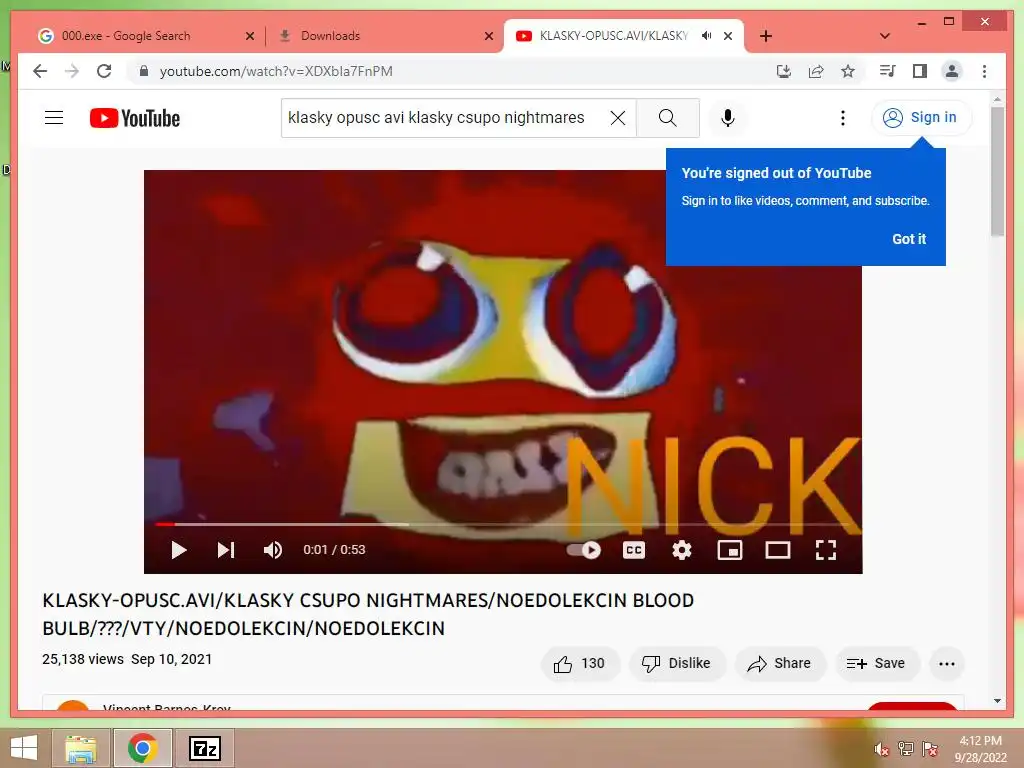Reload the current page
The height and width of the screenshot is (768, 1024).
click(x=104, y=71)
